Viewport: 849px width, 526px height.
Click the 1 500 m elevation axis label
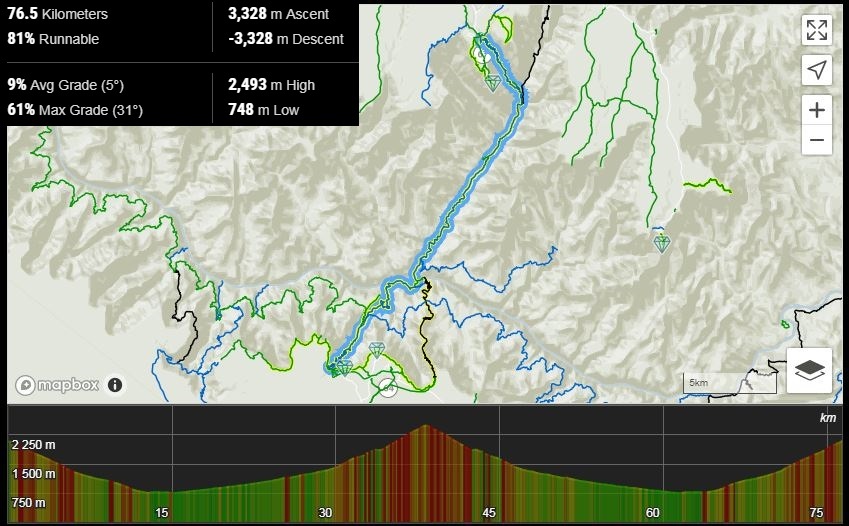[34, 474]
